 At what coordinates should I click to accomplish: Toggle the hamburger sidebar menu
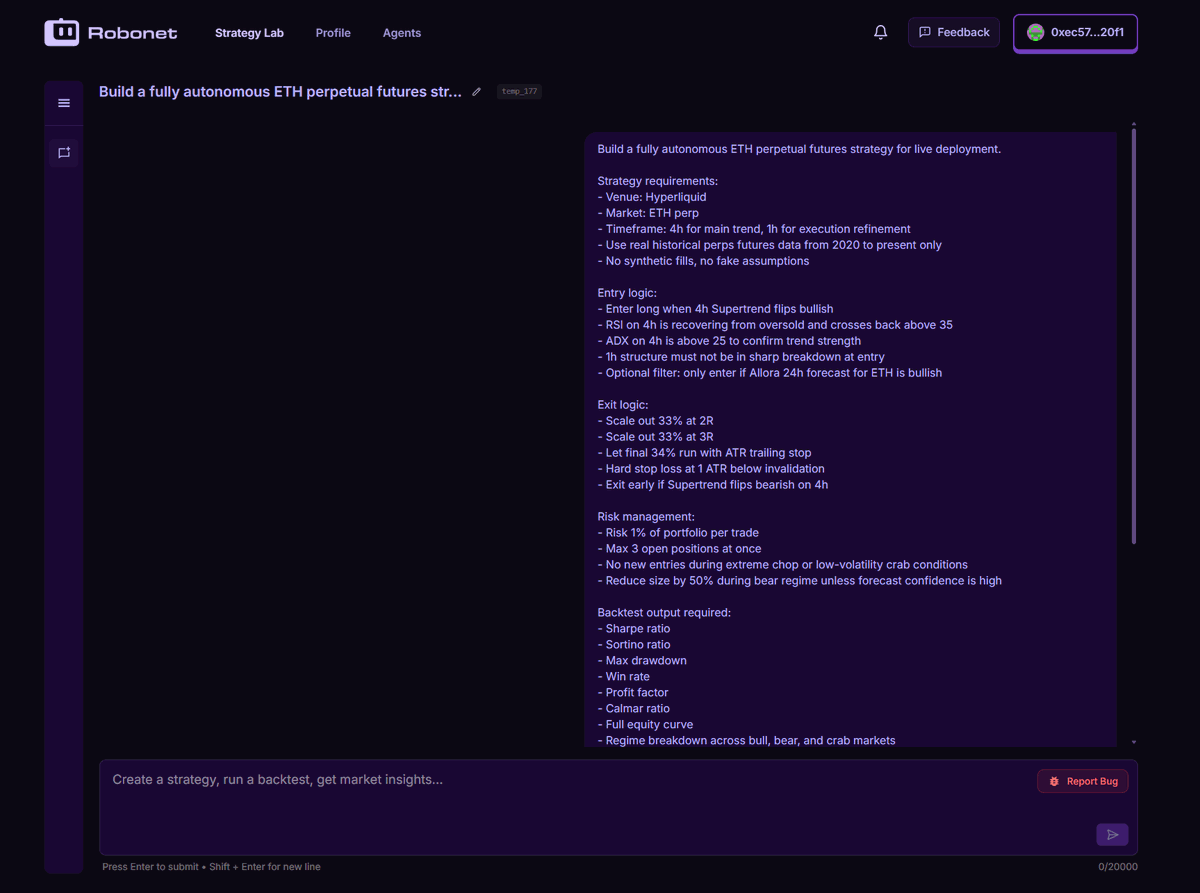tap(64, 103)
